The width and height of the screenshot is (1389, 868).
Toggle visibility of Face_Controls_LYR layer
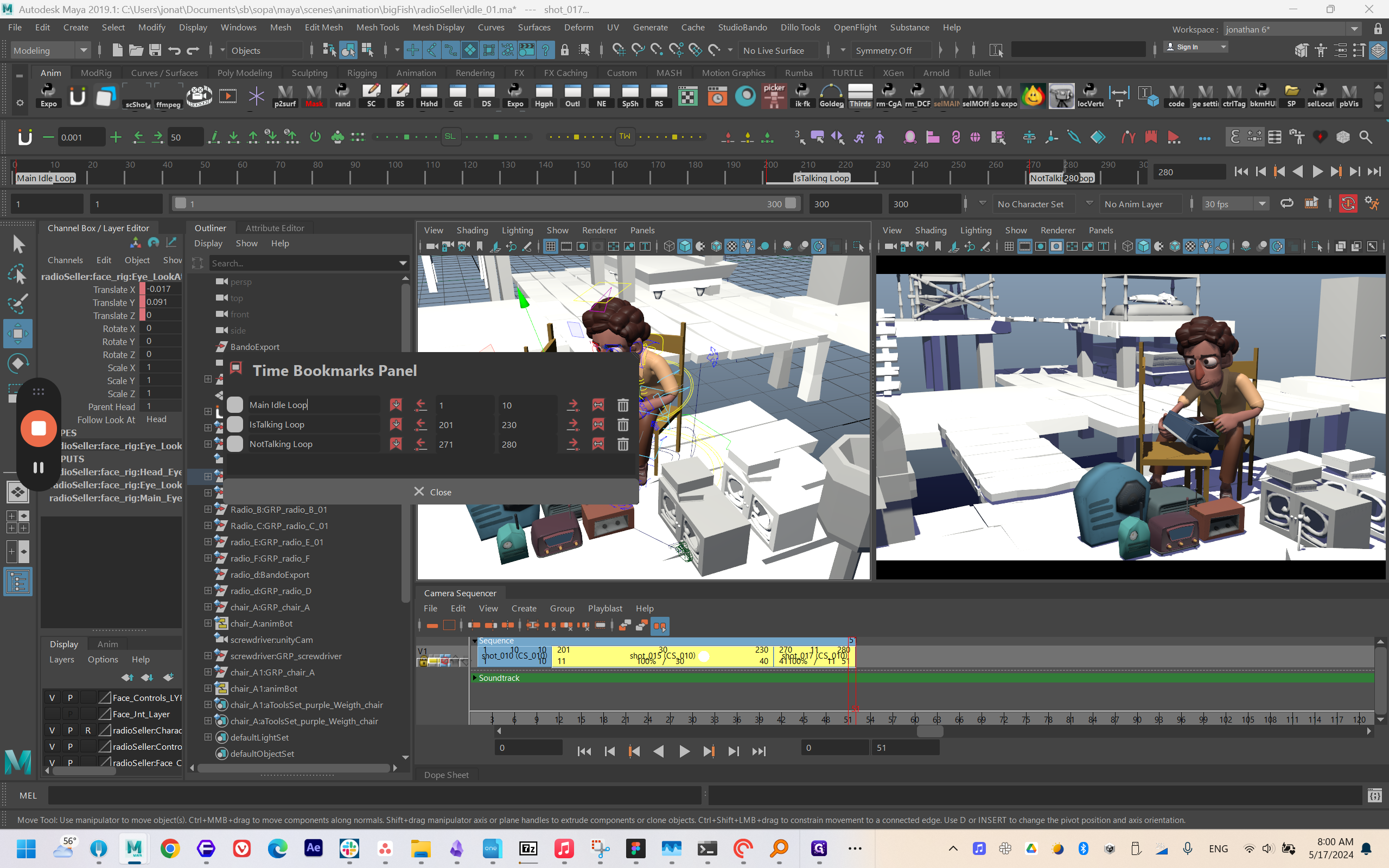52,698
